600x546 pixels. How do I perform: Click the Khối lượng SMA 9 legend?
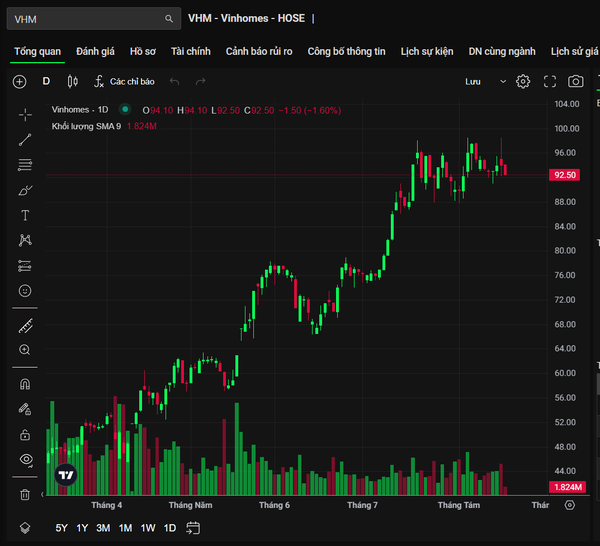pos(86,126)
